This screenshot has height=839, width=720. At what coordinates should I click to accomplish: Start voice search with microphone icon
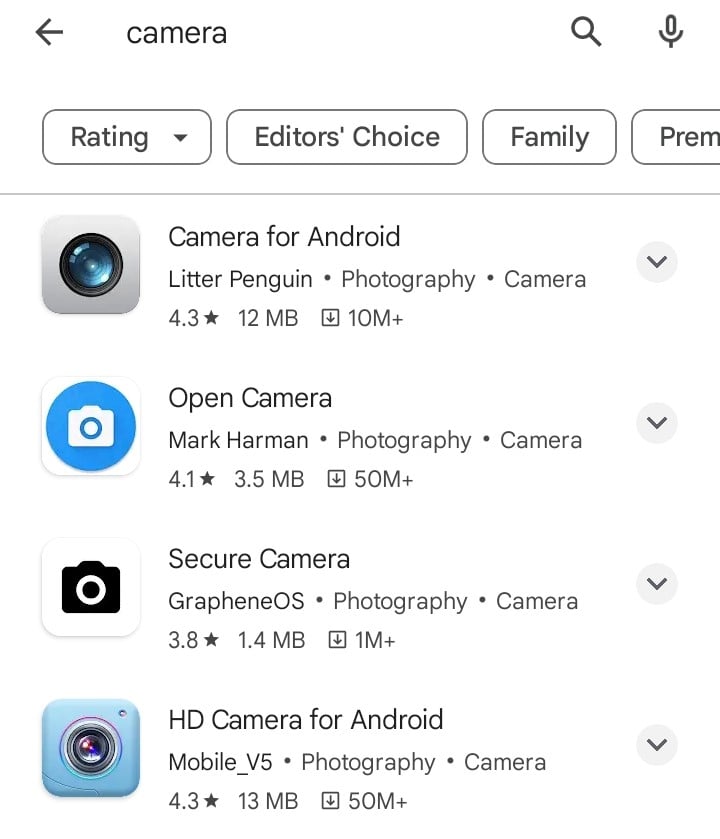point(670,32)
